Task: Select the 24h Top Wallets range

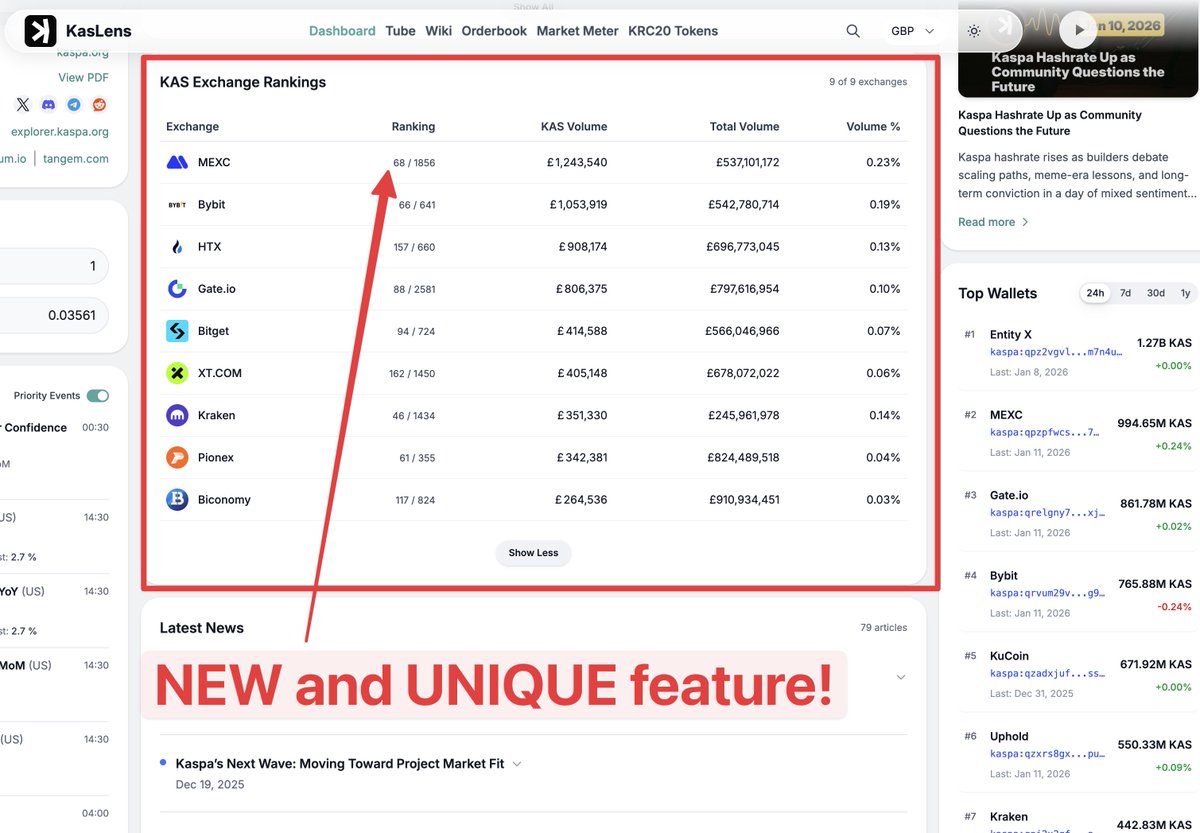Action: [x=1096, y=293]
